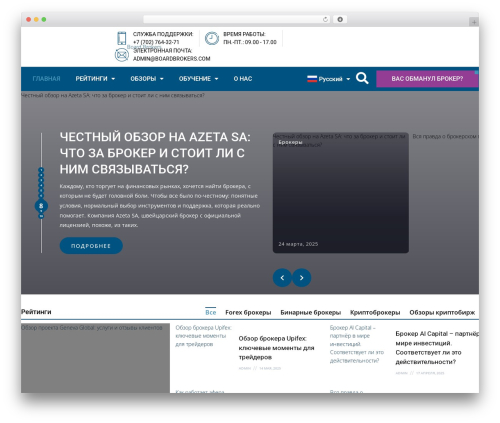500x423 pixels.
Task: Click Вас обманул брокер? button
Action: pos(427,79)
